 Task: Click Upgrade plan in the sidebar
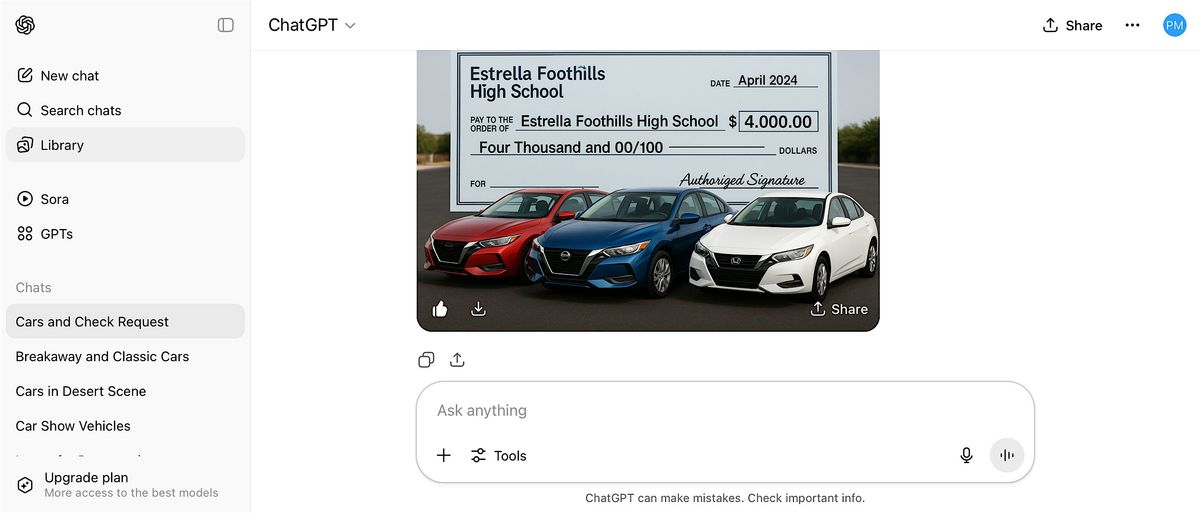125,485
